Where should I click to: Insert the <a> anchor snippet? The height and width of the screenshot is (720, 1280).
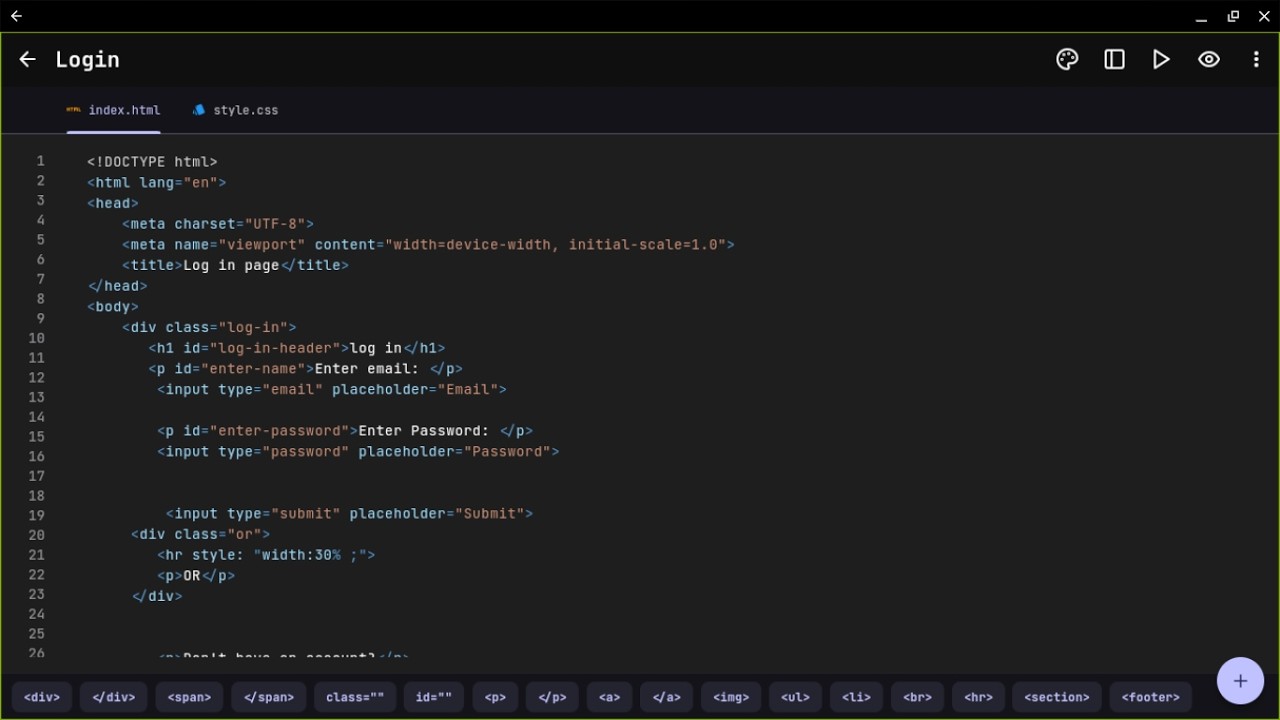coord(609,697)
